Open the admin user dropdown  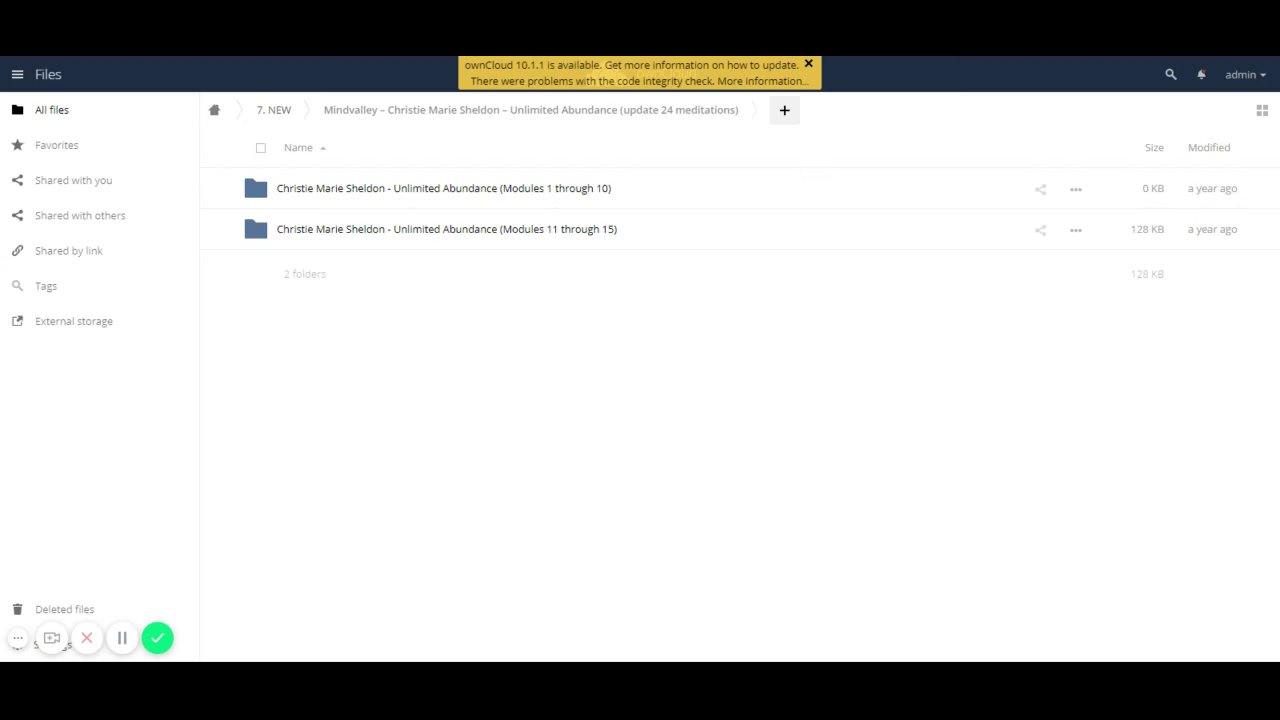tap(1245, 74)
